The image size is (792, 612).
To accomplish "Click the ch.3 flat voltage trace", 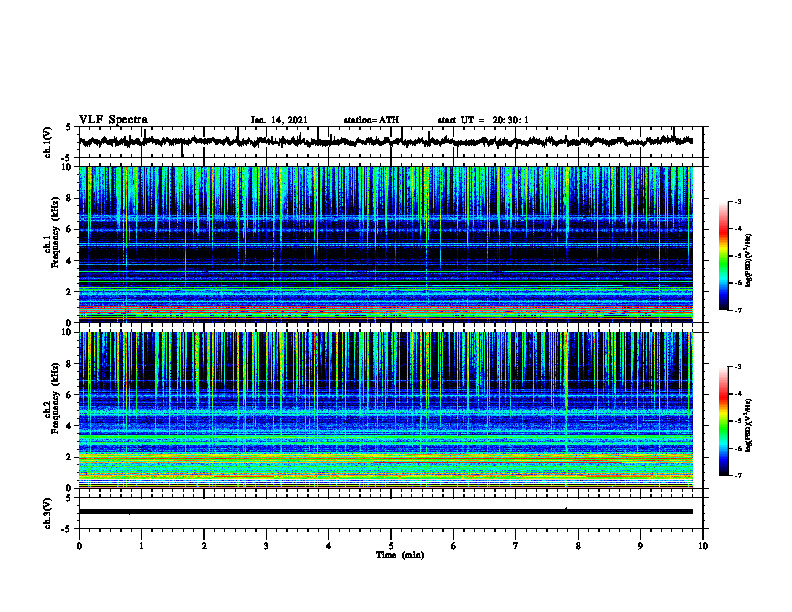I will coord(386,512).
